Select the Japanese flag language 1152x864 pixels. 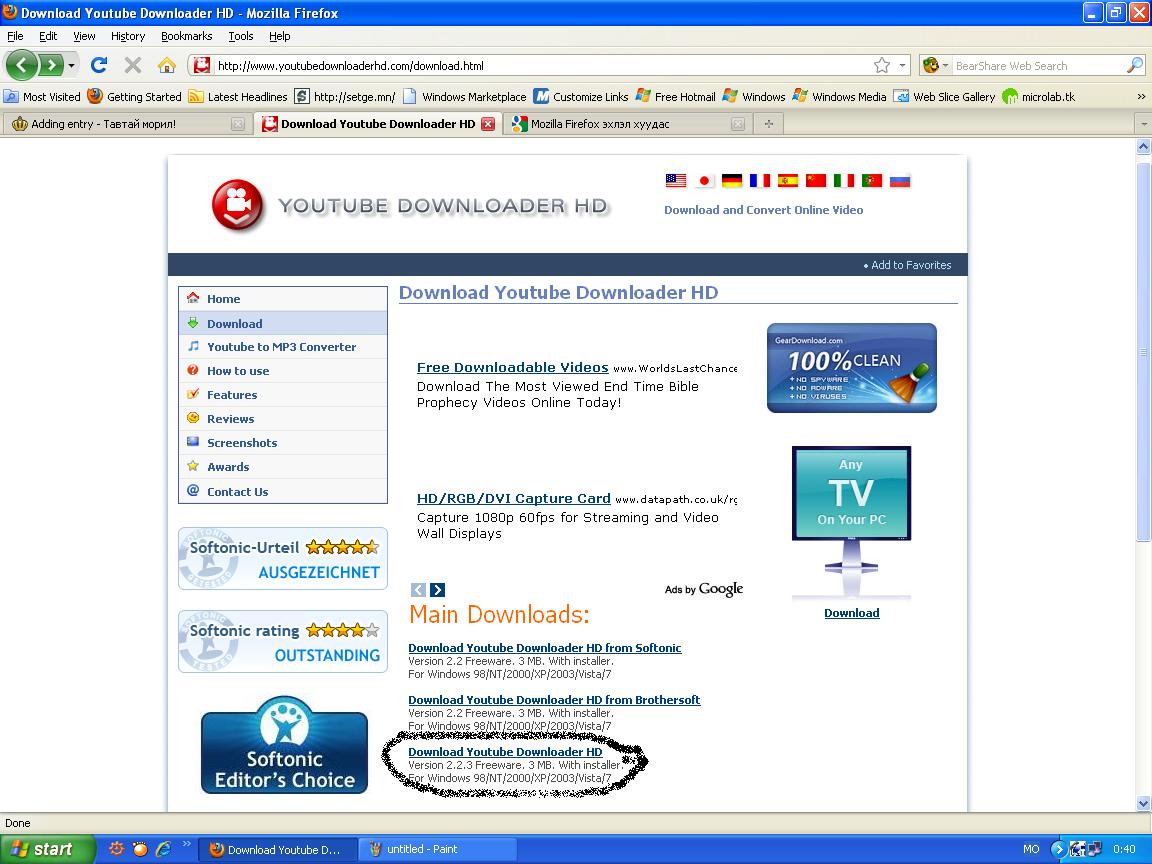coord(704,181)
